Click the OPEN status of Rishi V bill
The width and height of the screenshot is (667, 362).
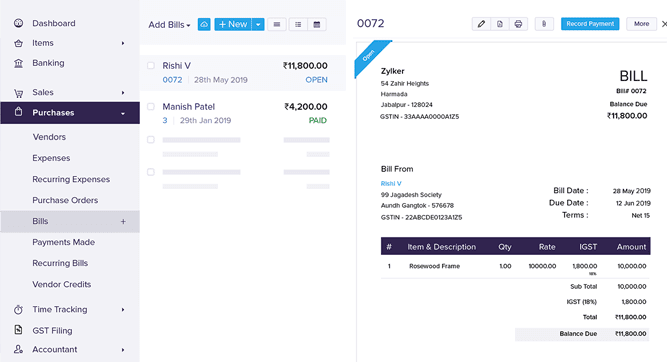(x=316, y=80)
